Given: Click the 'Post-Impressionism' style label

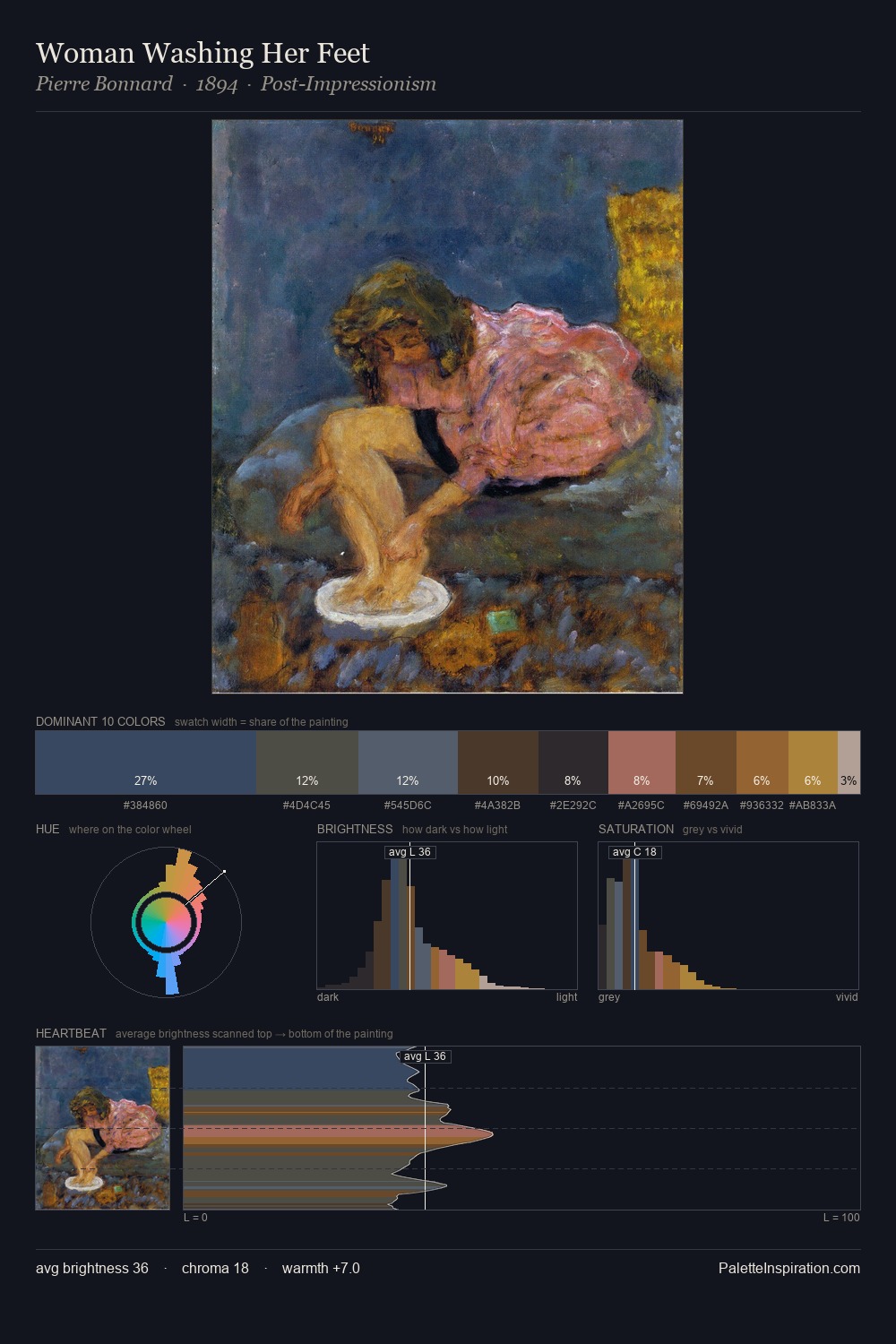Looking at the screenshot, I should pyautogui.click(x=349, y=84).
